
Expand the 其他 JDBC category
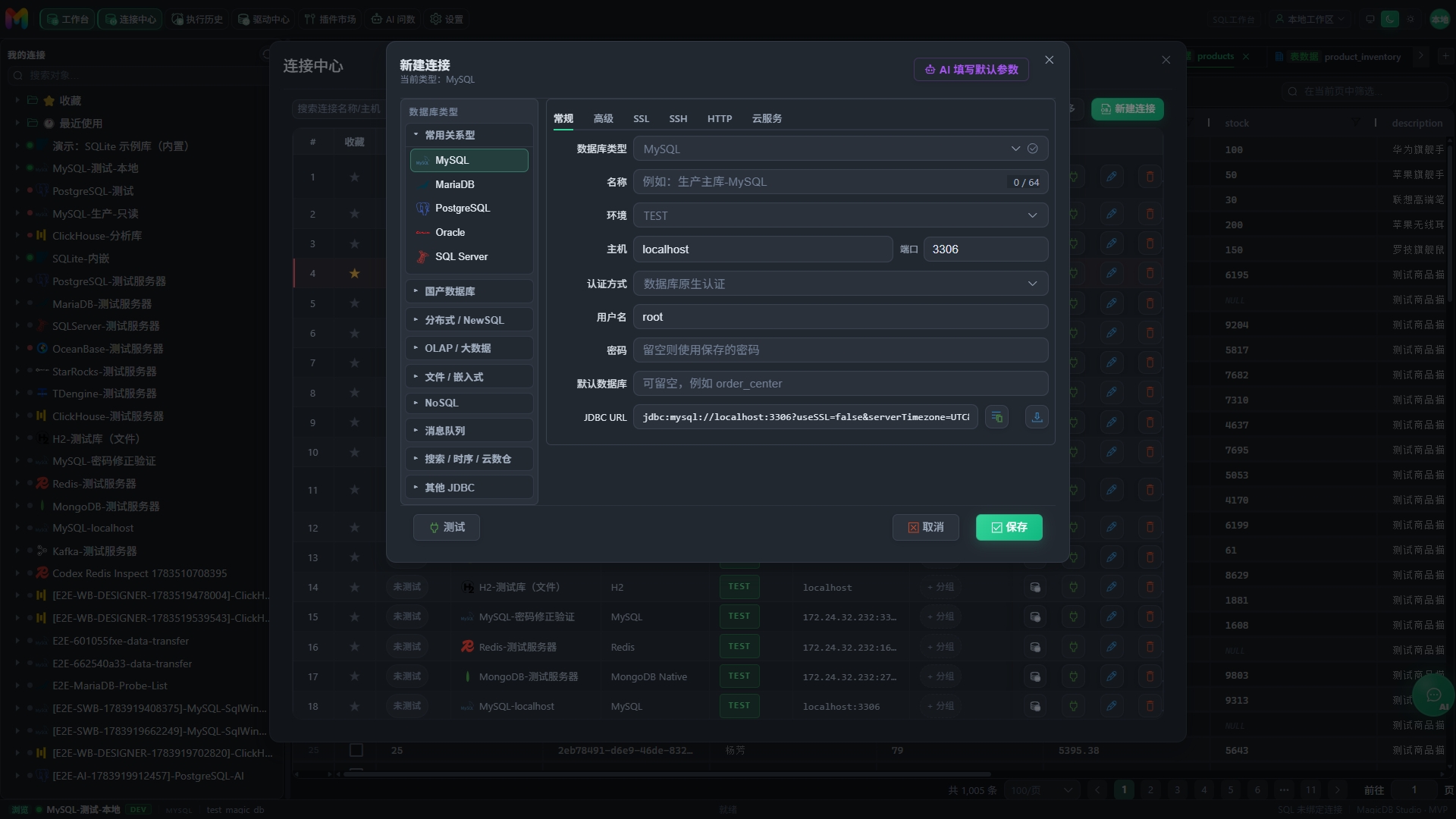(x=469, y=488)
